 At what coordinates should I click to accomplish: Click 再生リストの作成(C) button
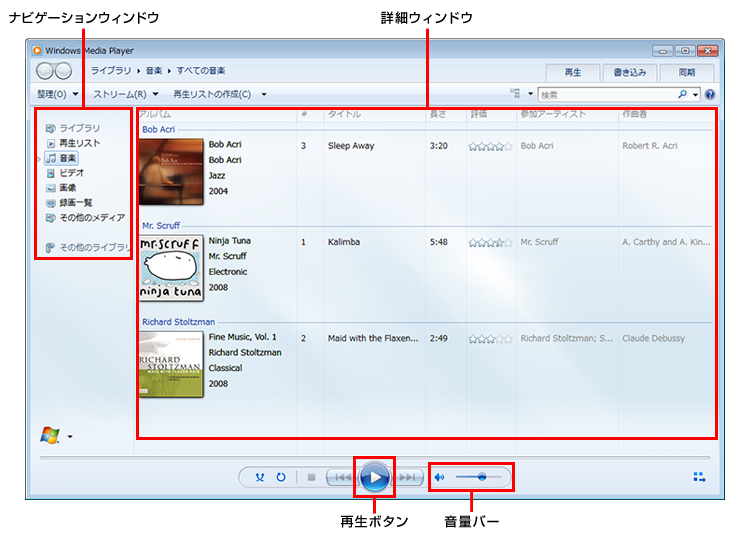click(x=212, y=94)
